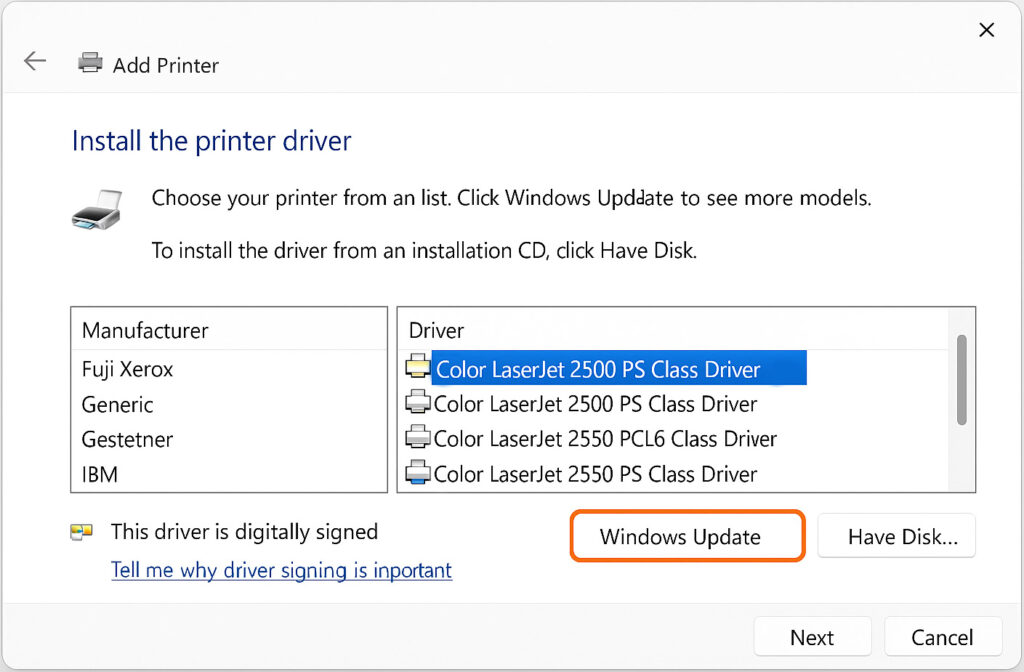Click the driver list vertical scrollbar
The height and width of the screenshot is (672, 1024).
[x=961, y=380]
